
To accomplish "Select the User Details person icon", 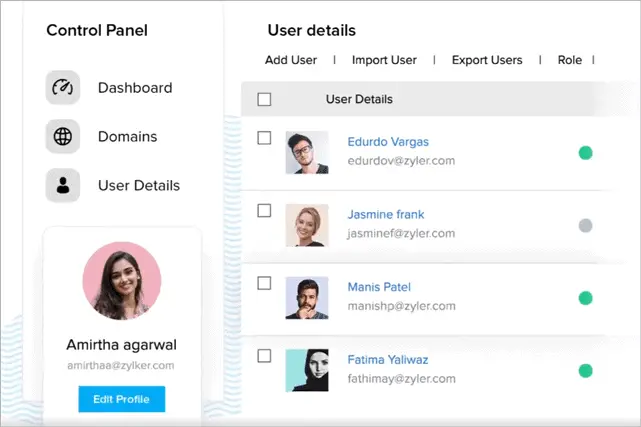I will coord(63,186).
